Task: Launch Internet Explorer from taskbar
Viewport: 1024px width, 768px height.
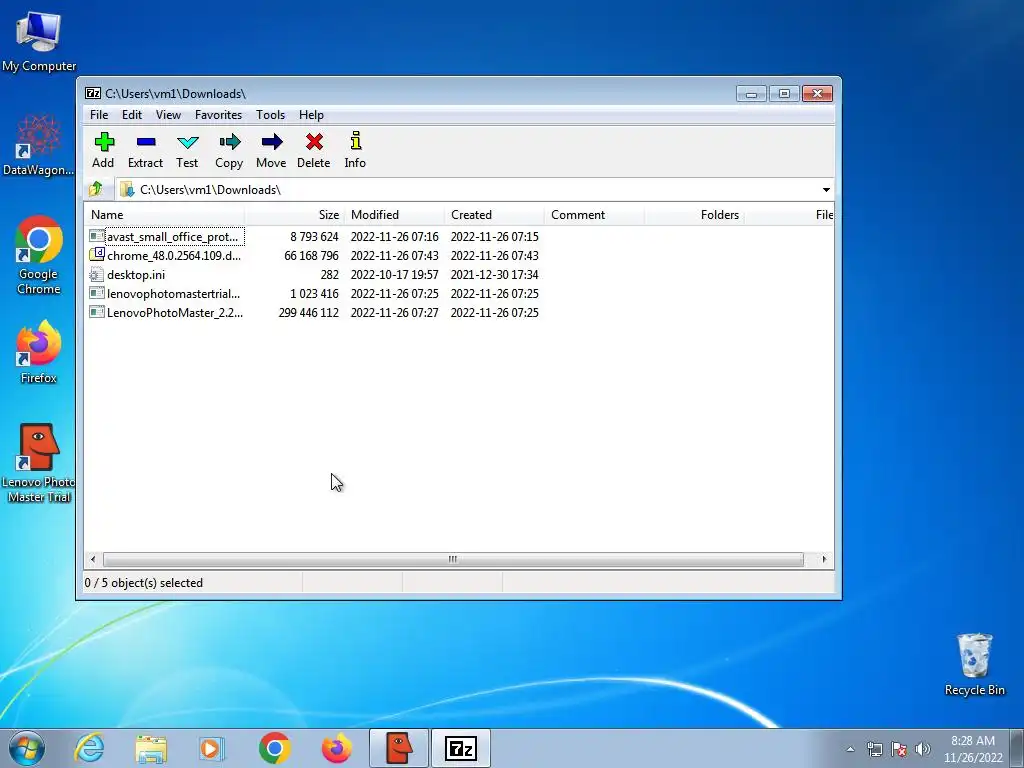Action: point(89,748)
